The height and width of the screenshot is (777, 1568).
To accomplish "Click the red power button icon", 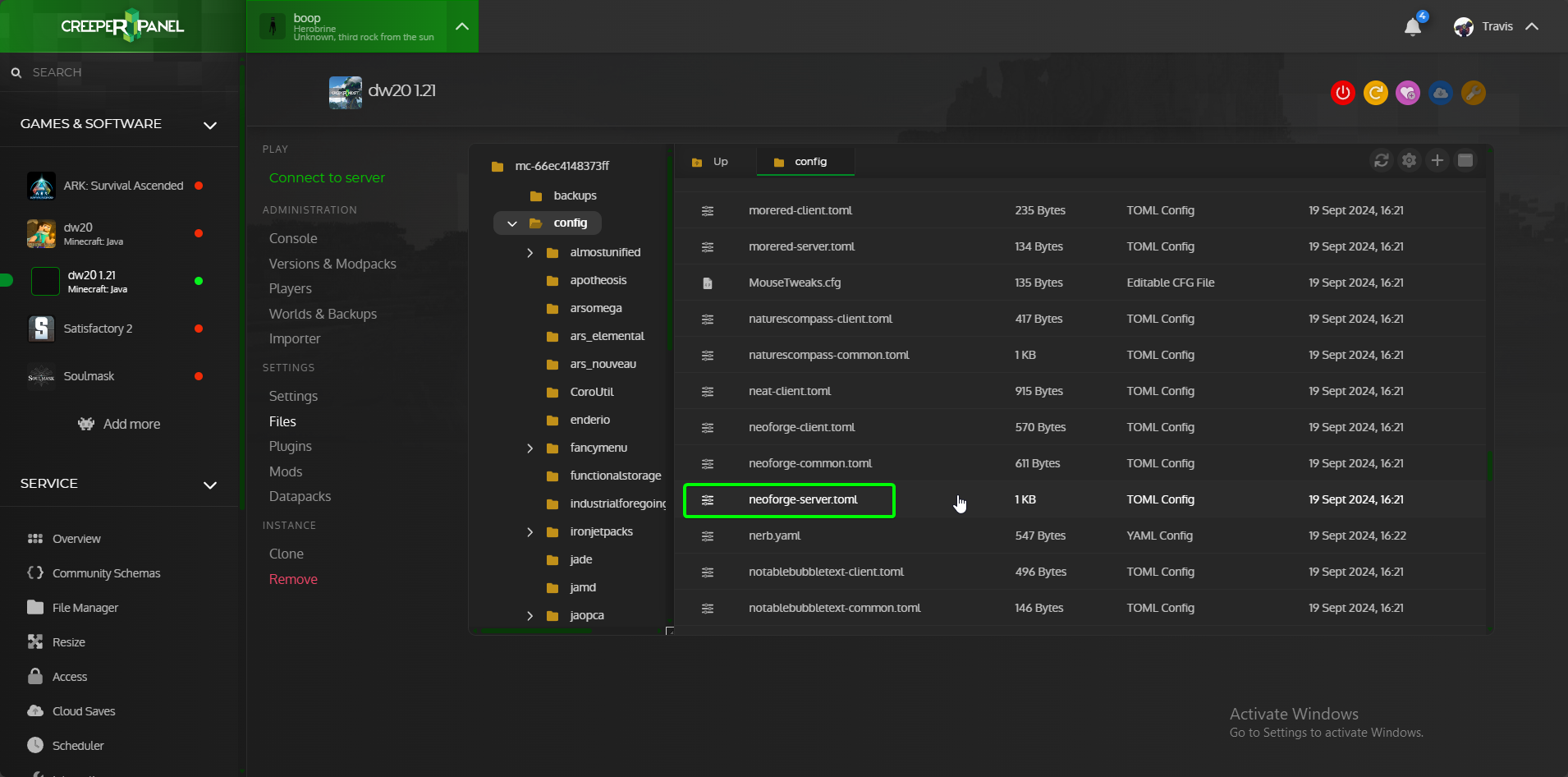I will tap(1343, 93).
